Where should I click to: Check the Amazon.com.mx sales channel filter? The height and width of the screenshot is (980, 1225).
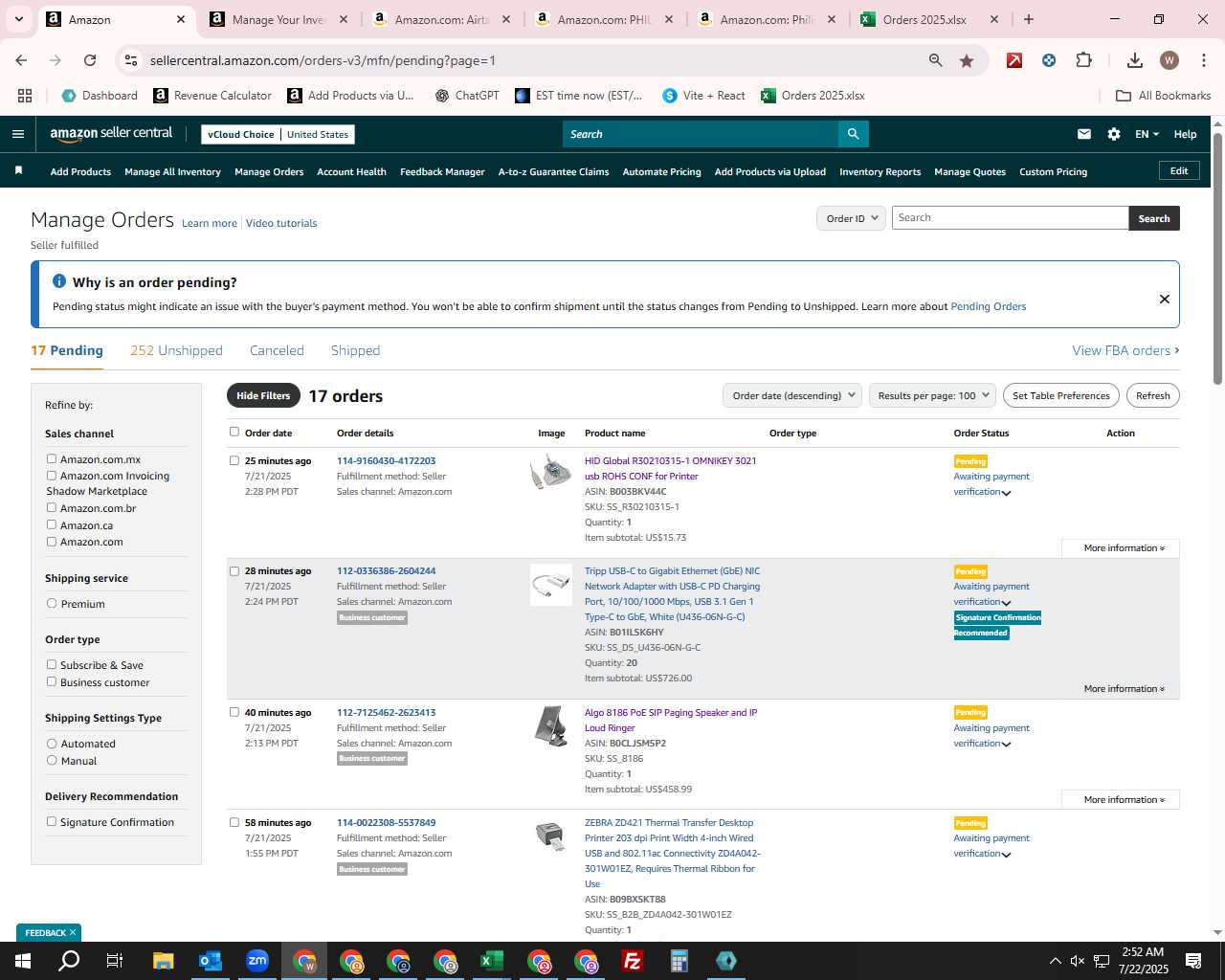click(52, 459)
